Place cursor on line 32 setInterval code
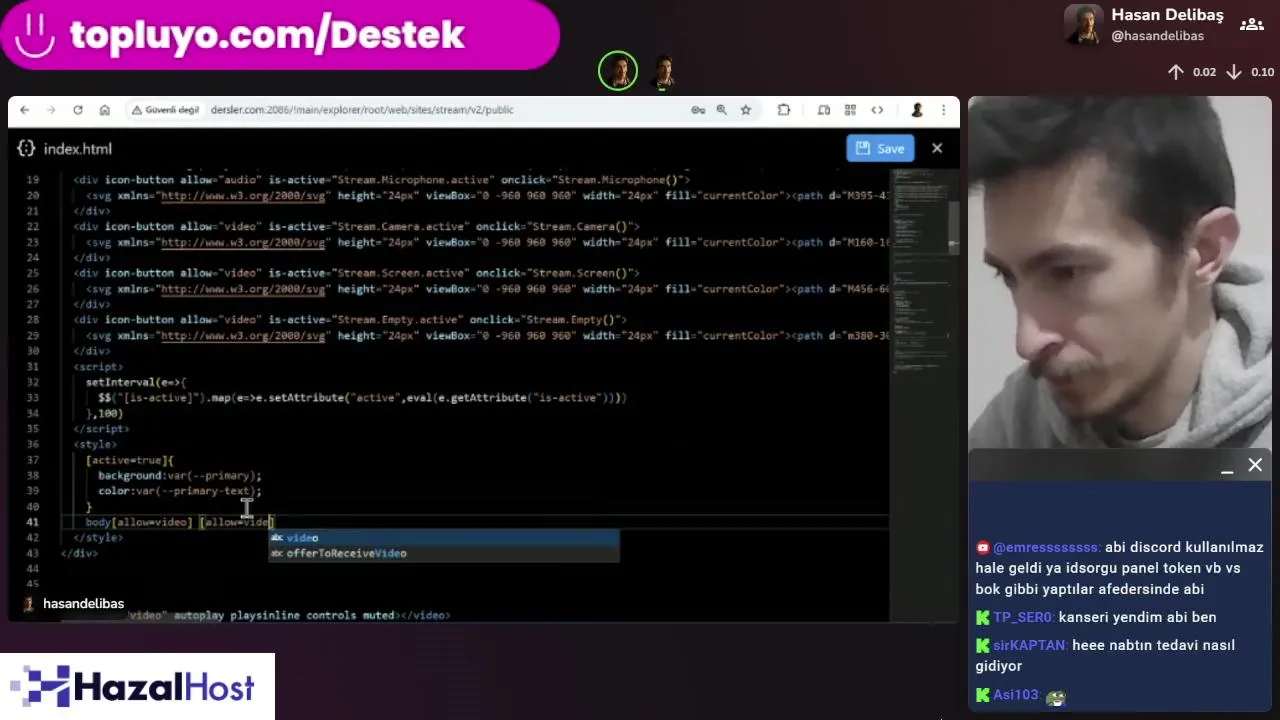This screenshot has width=1280, height=720. pos(136,382)
